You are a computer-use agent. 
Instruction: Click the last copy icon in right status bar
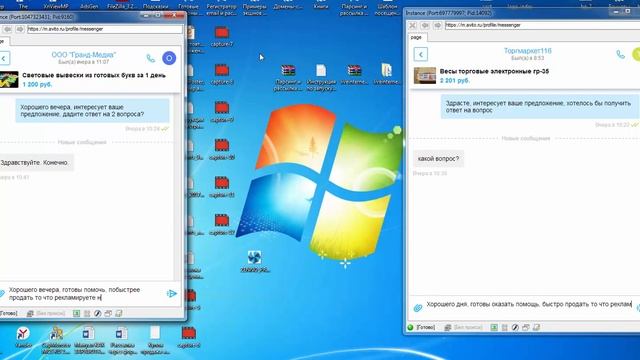(536, 327)
